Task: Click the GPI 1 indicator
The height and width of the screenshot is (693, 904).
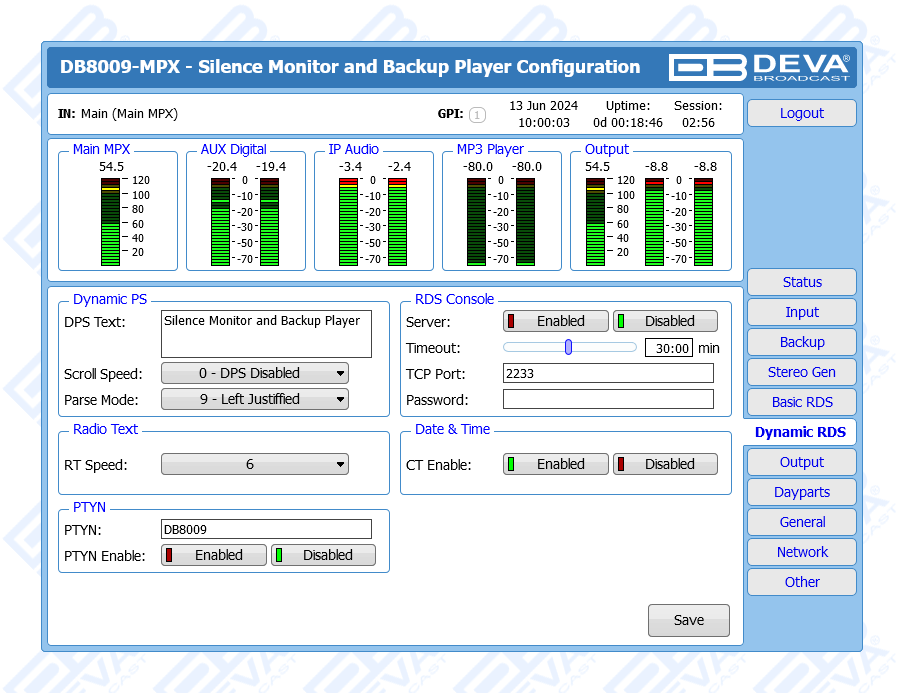Action: click(x=477, y=115)
